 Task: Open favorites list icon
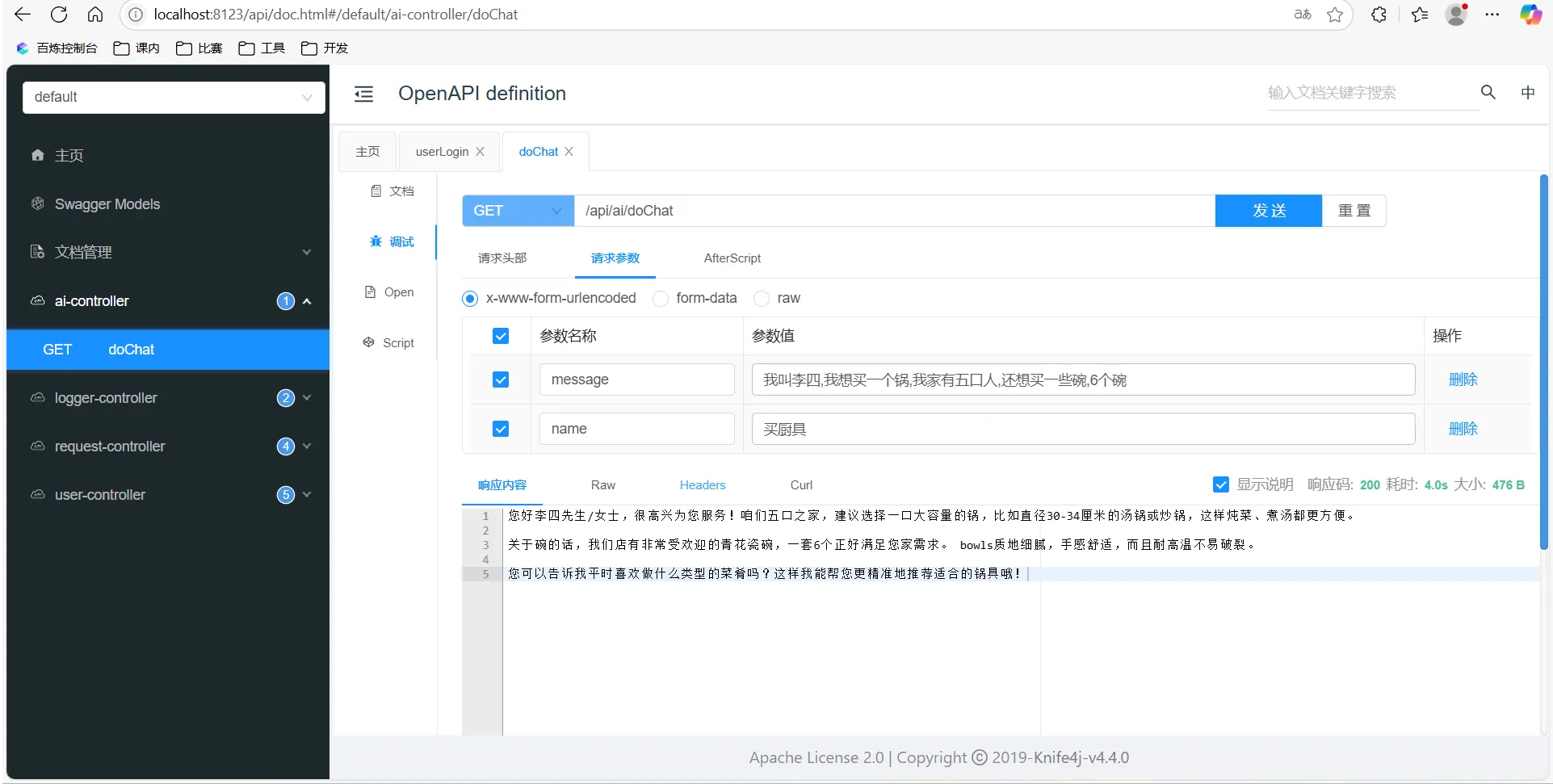click(x=1420, y=15)
